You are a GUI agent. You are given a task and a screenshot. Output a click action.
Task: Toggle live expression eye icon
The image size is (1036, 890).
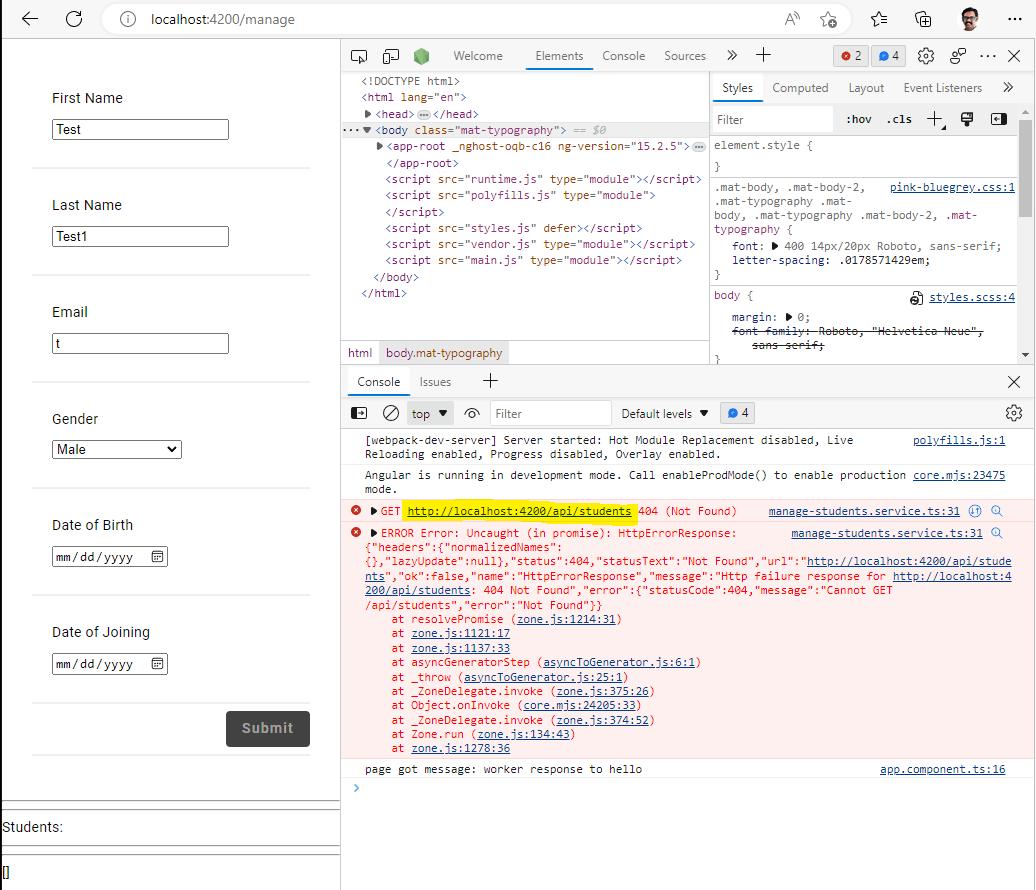pyautogui.click(x=471, y=414)
